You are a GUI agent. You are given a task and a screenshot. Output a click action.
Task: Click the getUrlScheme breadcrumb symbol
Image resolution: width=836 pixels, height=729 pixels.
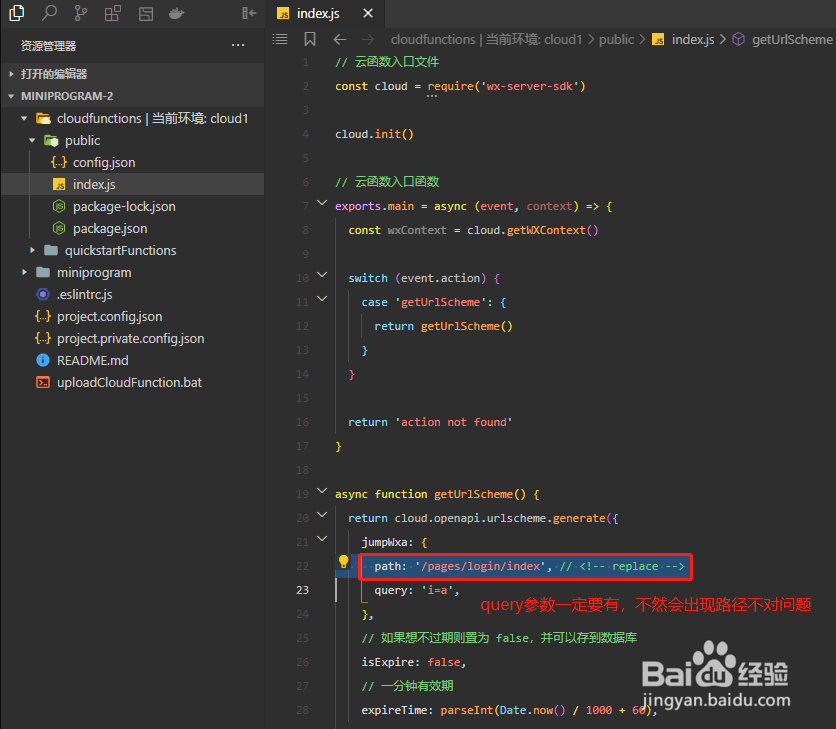[783, 39]
